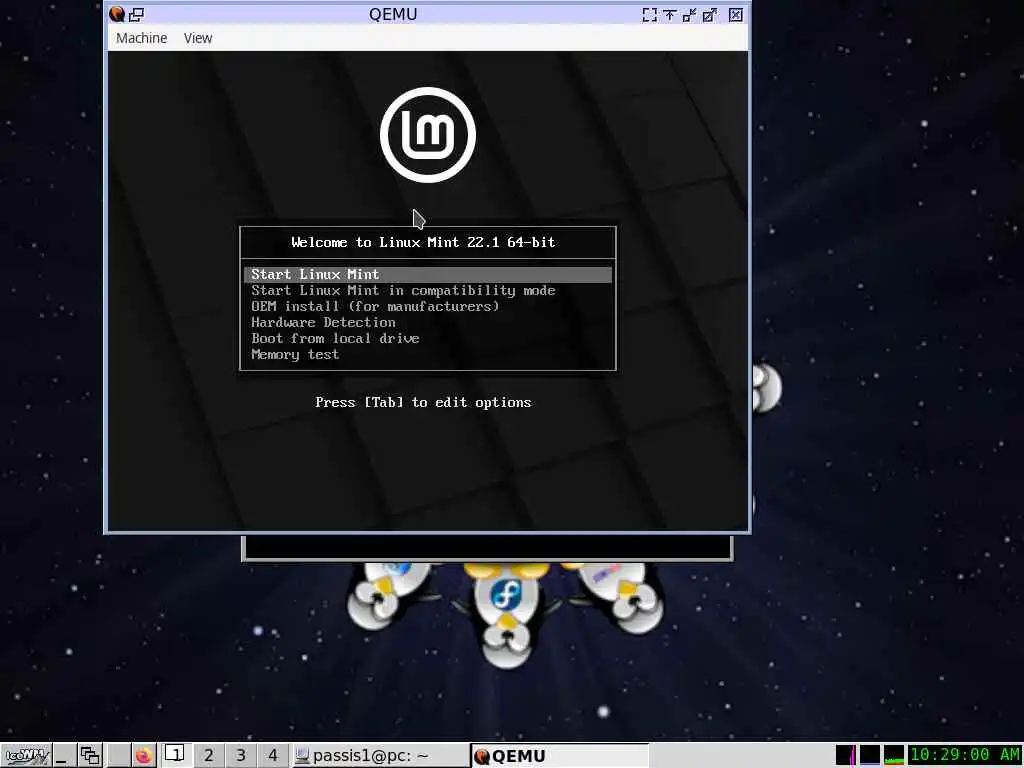This screenshot has width=1024, height=768.
Task: Click the Welcome to Linux Mint 22.1 heading
Action: click(x=423, y=242)
